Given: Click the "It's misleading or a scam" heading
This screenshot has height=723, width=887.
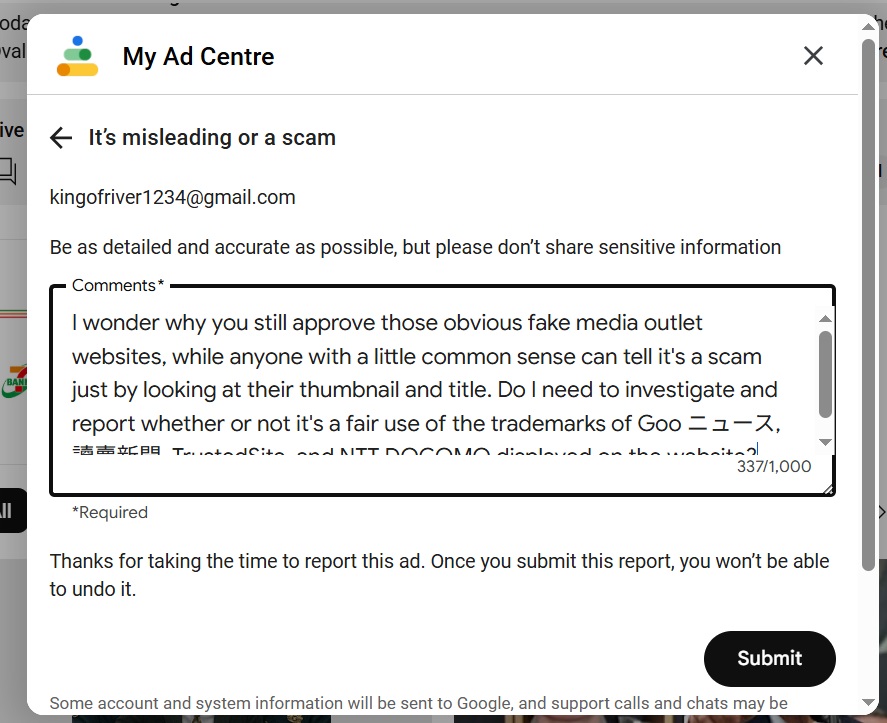Looking at the screenshot, I should coord(212,137).
